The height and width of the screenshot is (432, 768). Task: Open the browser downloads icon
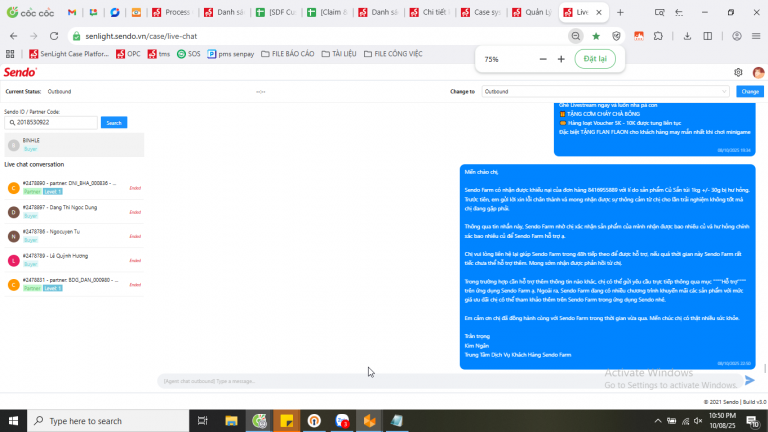point(687,36)
